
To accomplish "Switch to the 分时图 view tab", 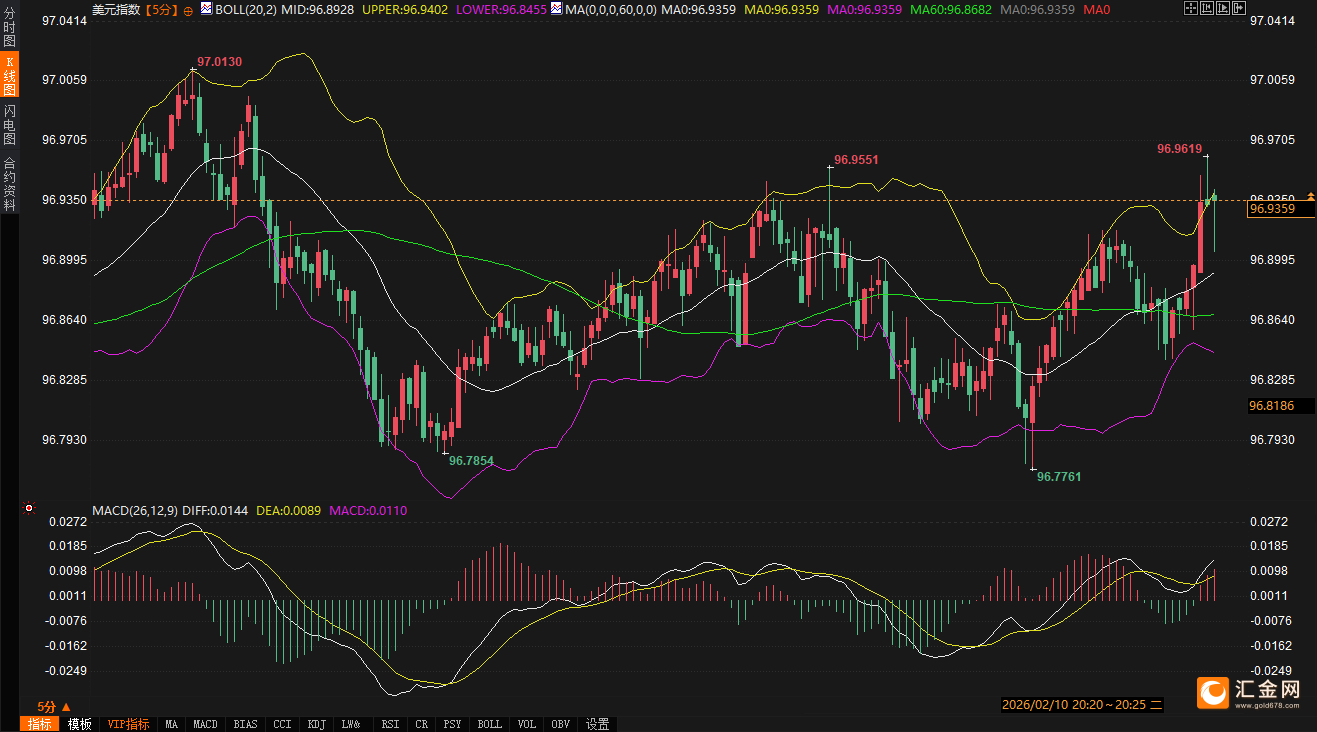I will [9, 28].
